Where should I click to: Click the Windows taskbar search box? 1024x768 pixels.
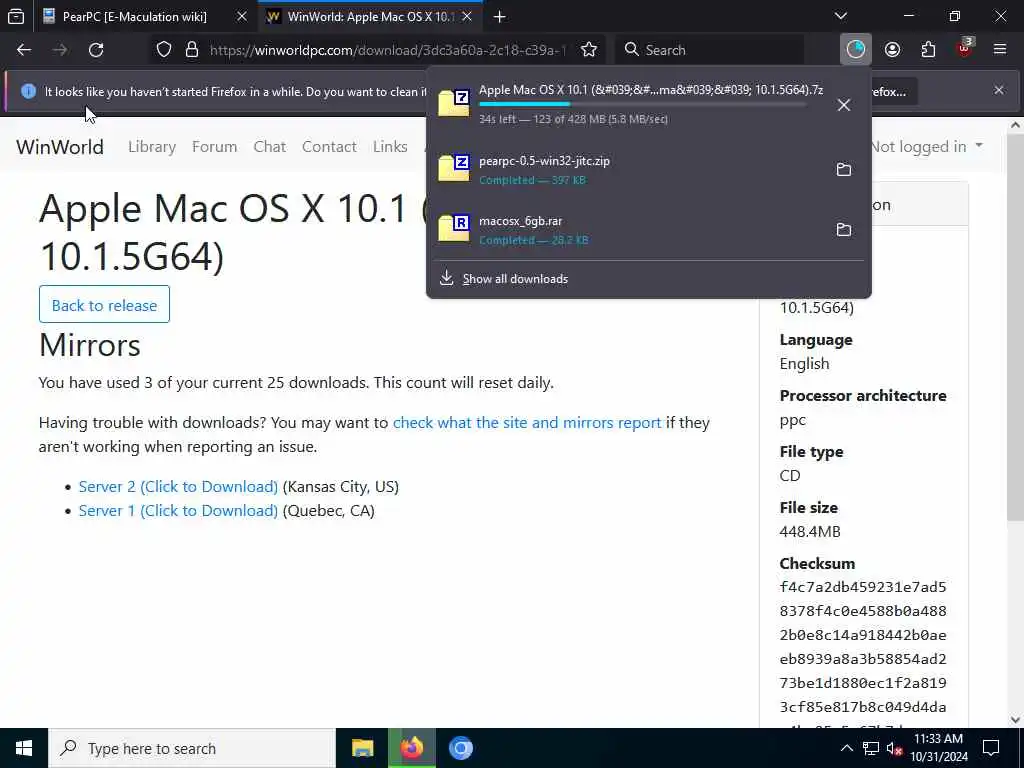point(192,748)
